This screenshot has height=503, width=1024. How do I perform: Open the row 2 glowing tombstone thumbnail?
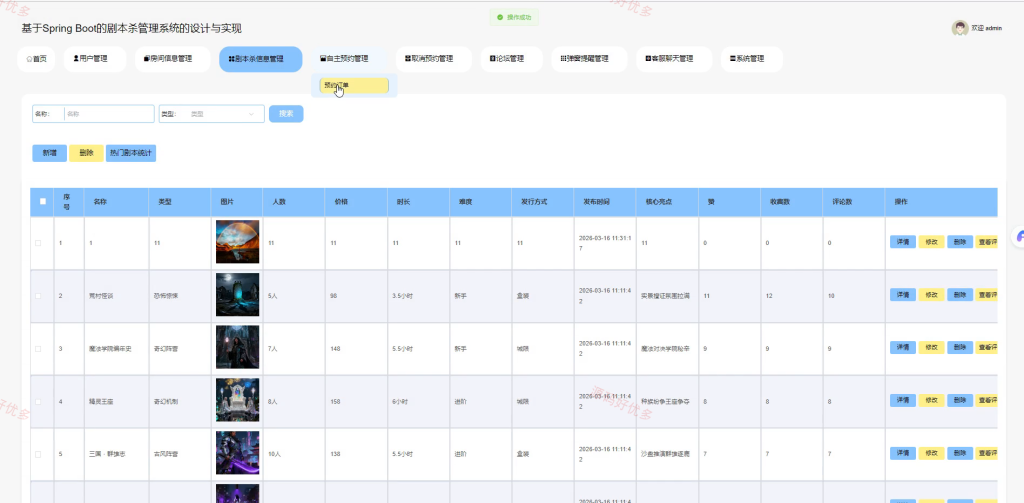point(238,295)
